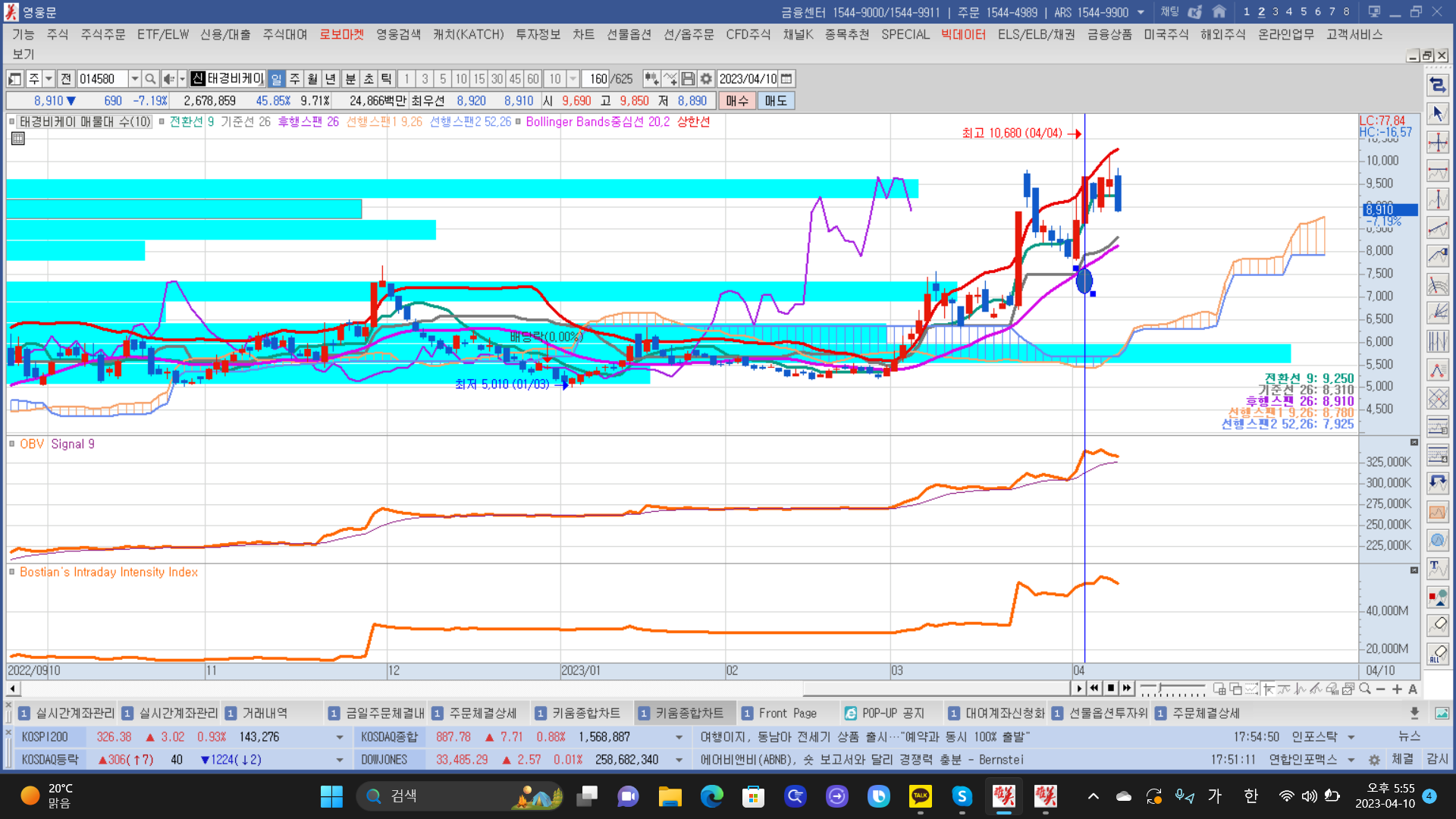Switch chart to the monthly (월) period
The height and width of the screenshot is (819, 1456).
coord(312,79)
